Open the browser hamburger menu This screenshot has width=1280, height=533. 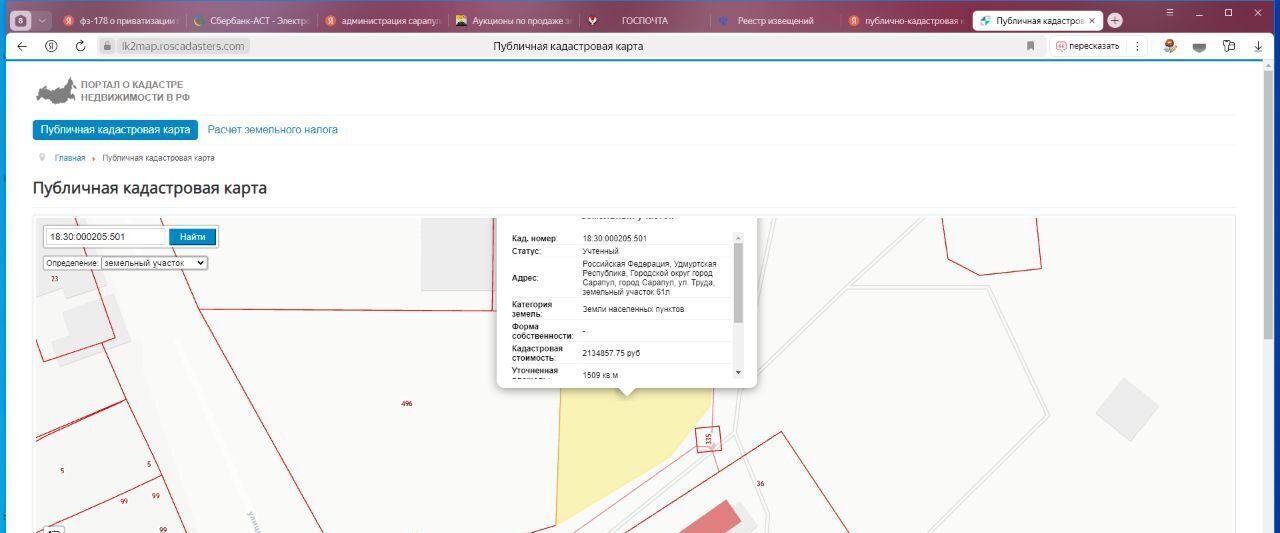pos(1171,12)
